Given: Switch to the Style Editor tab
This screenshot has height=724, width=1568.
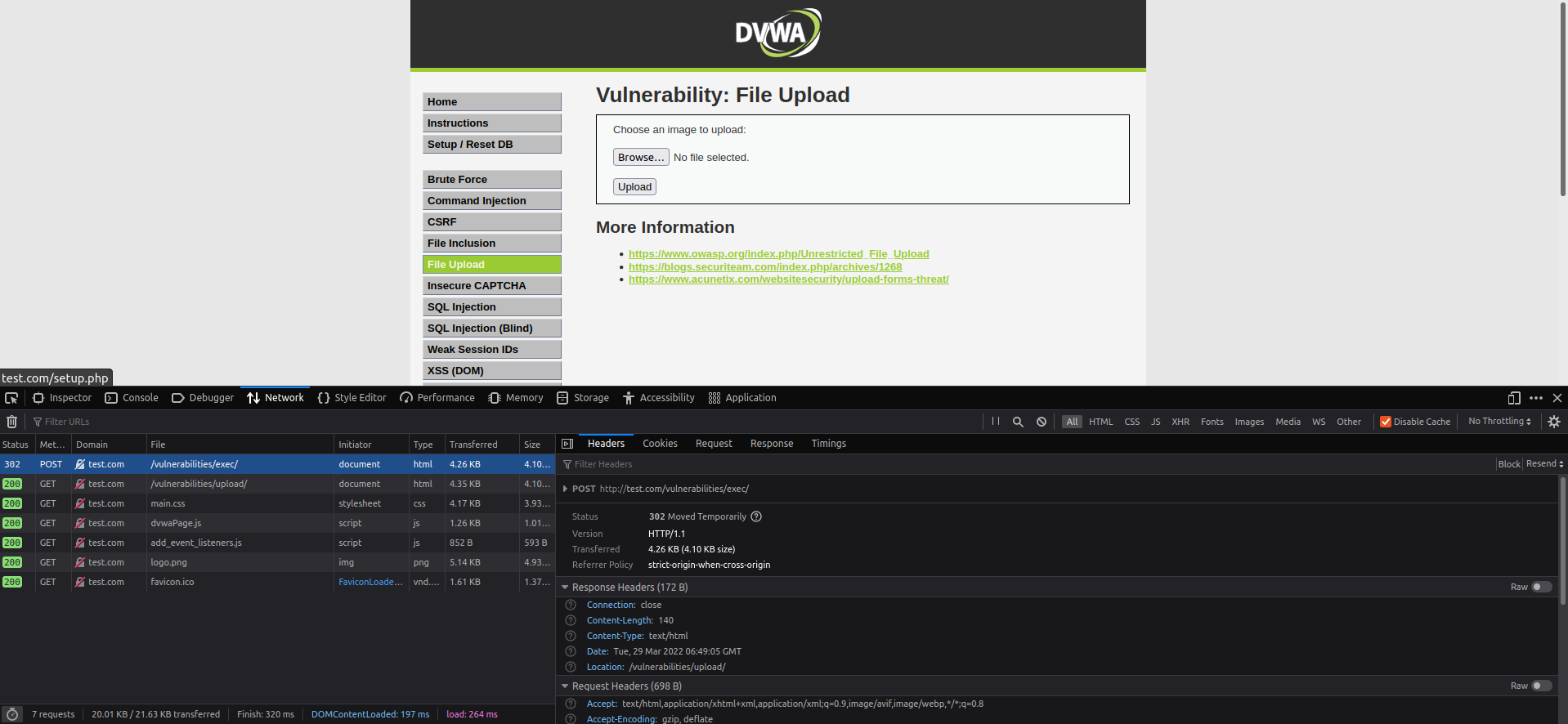Looking at the screenshot, I should click(x=352, y=398).
